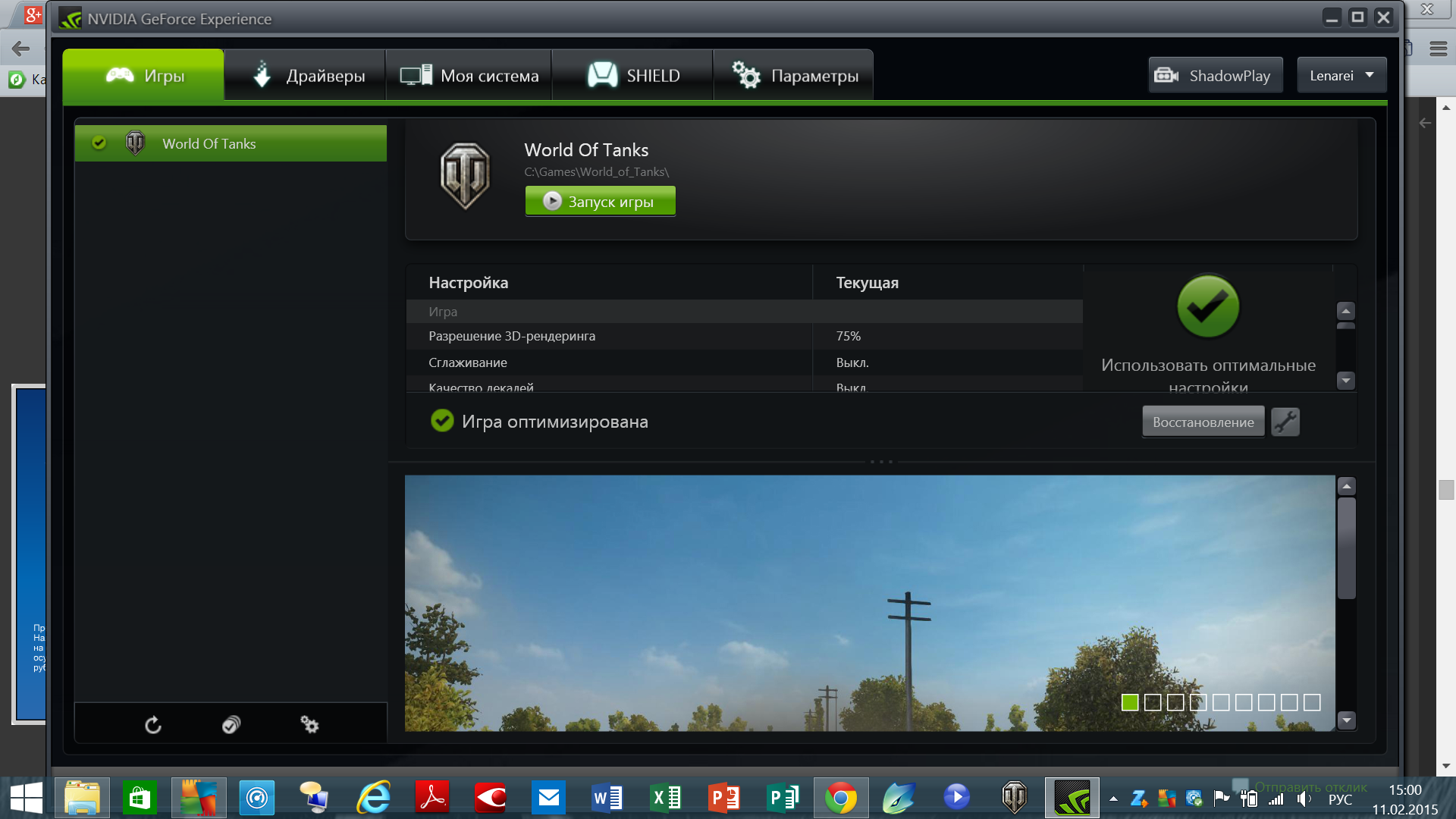Open Windows Store from taskbar
The height and width of the screenshot is (819, 1456).
pos(140,798)
